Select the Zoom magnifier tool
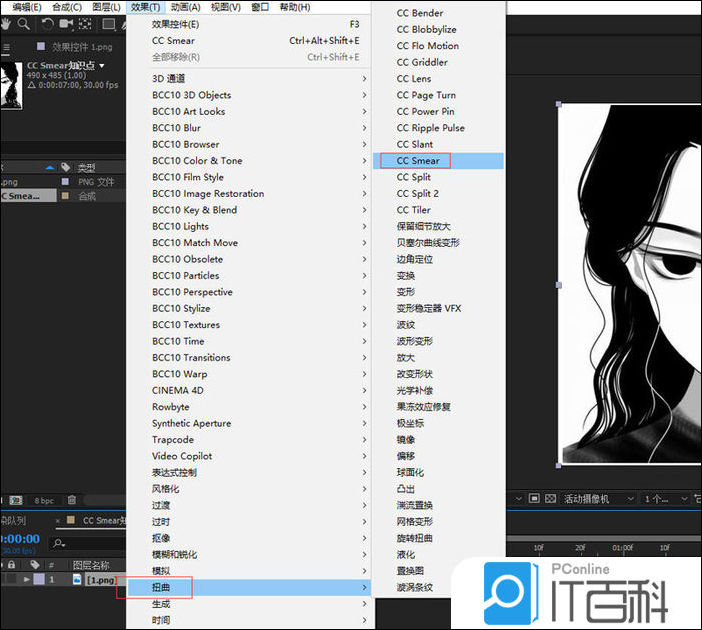The image size is (702, 630). coord(24,24)
